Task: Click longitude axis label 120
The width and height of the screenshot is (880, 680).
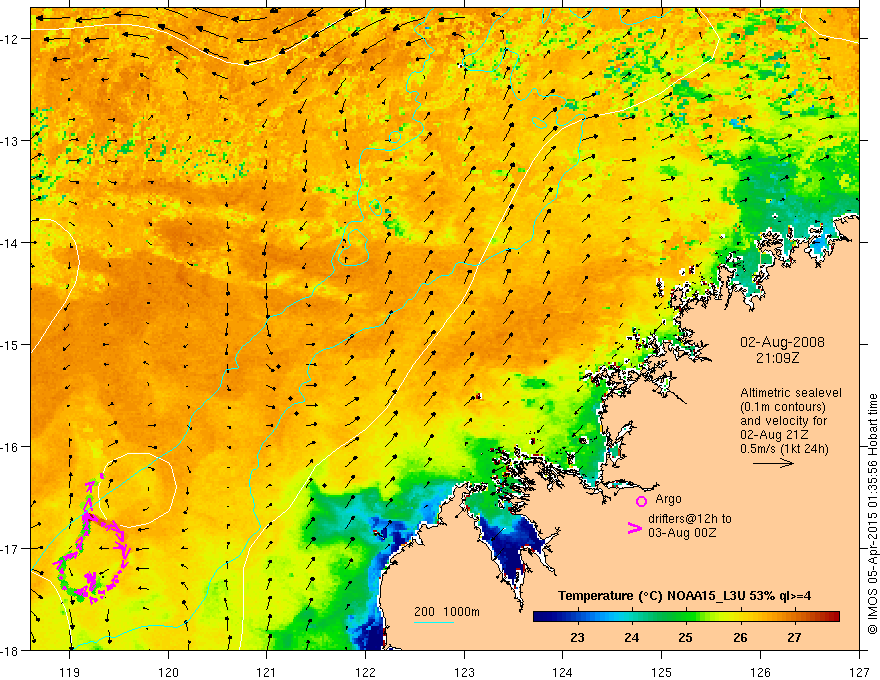Action: click(168, 672)
